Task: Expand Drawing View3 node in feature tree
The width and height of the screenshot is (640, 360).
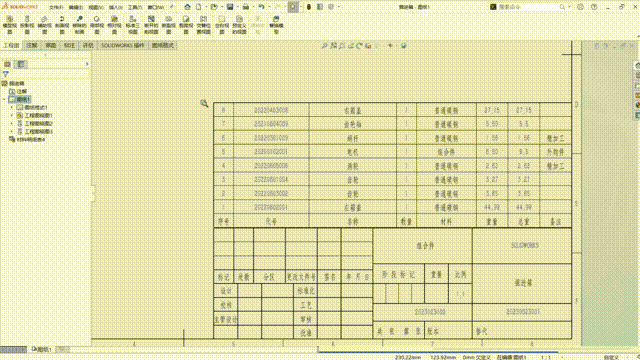Action: [x=12, y=131]
